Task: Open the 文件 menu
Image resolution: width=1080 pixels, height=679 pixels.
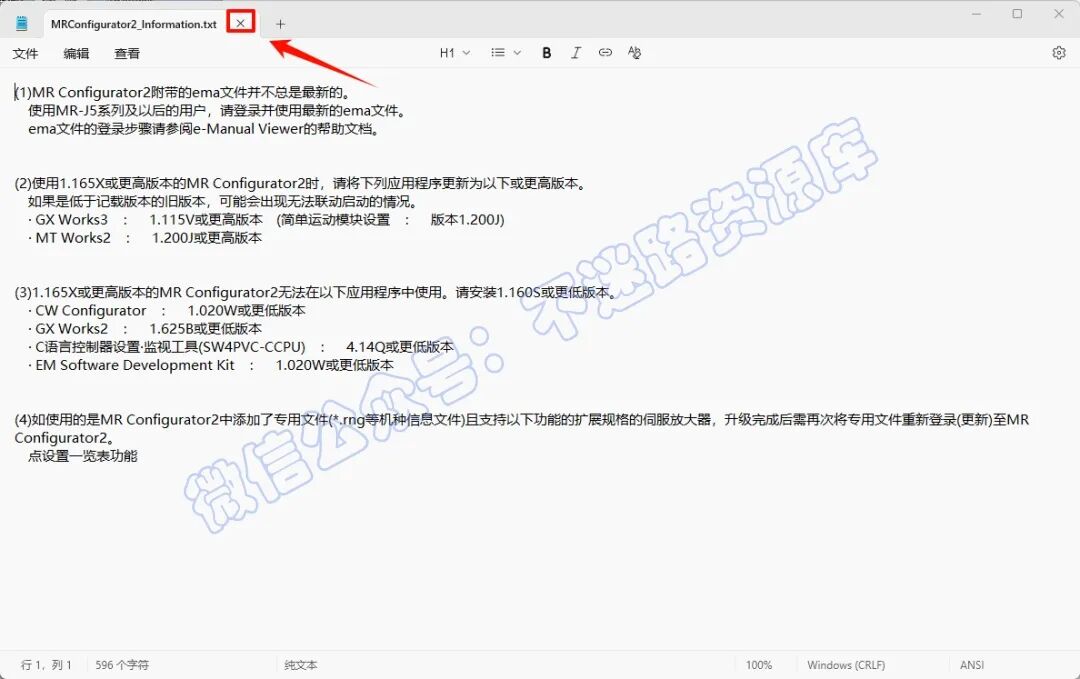Action: [25, 54]
